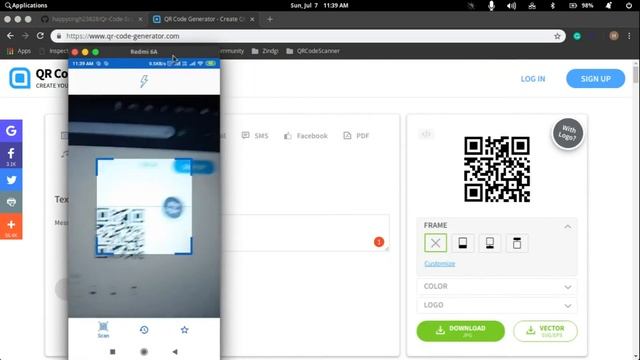Click the print sidebar share button
Screen dimensions: 640x360
tap(11, 202)
